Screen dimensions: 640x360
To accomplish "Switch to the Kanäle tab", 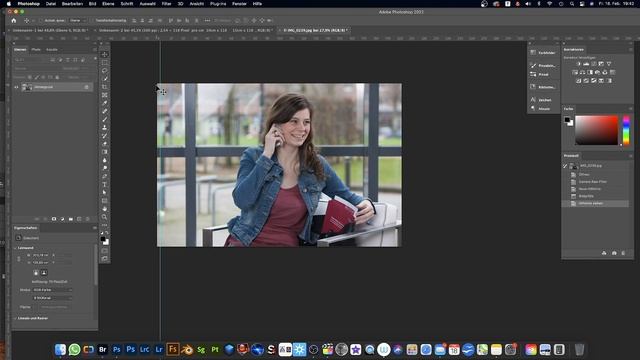I will pos(52,49).
